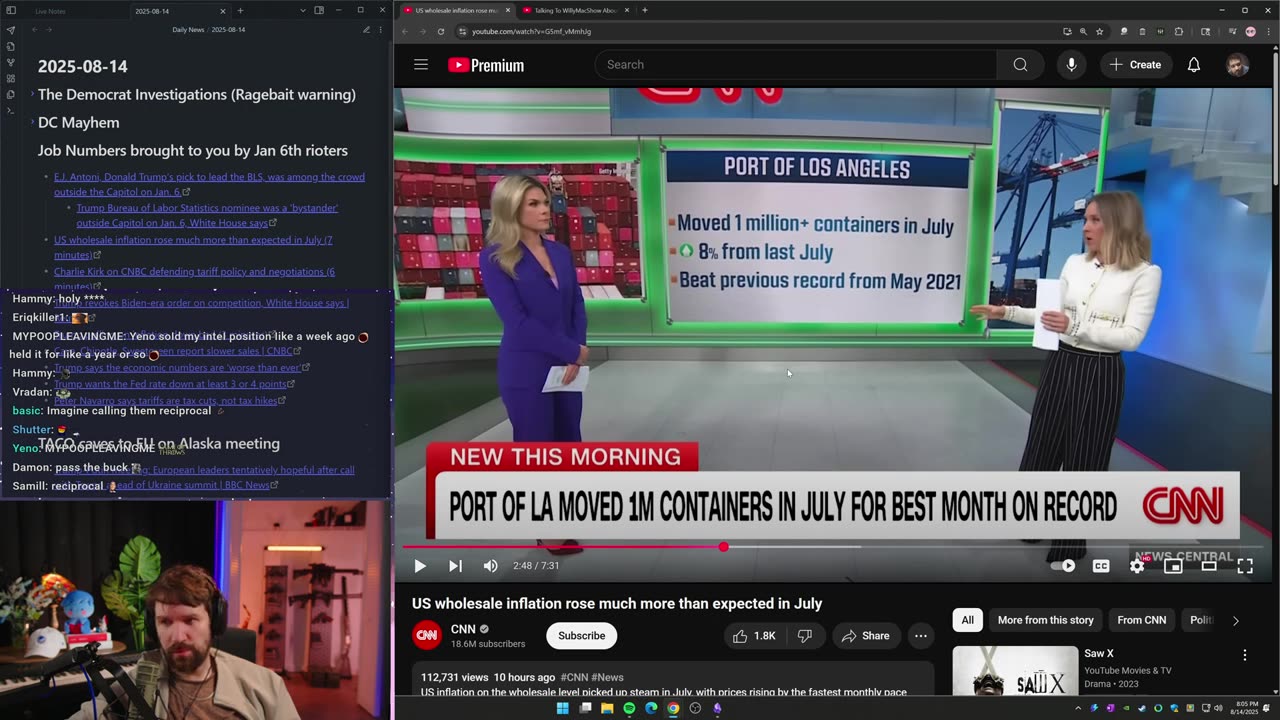
Task: Enter full screen video
Action: tap(1245, 566)
